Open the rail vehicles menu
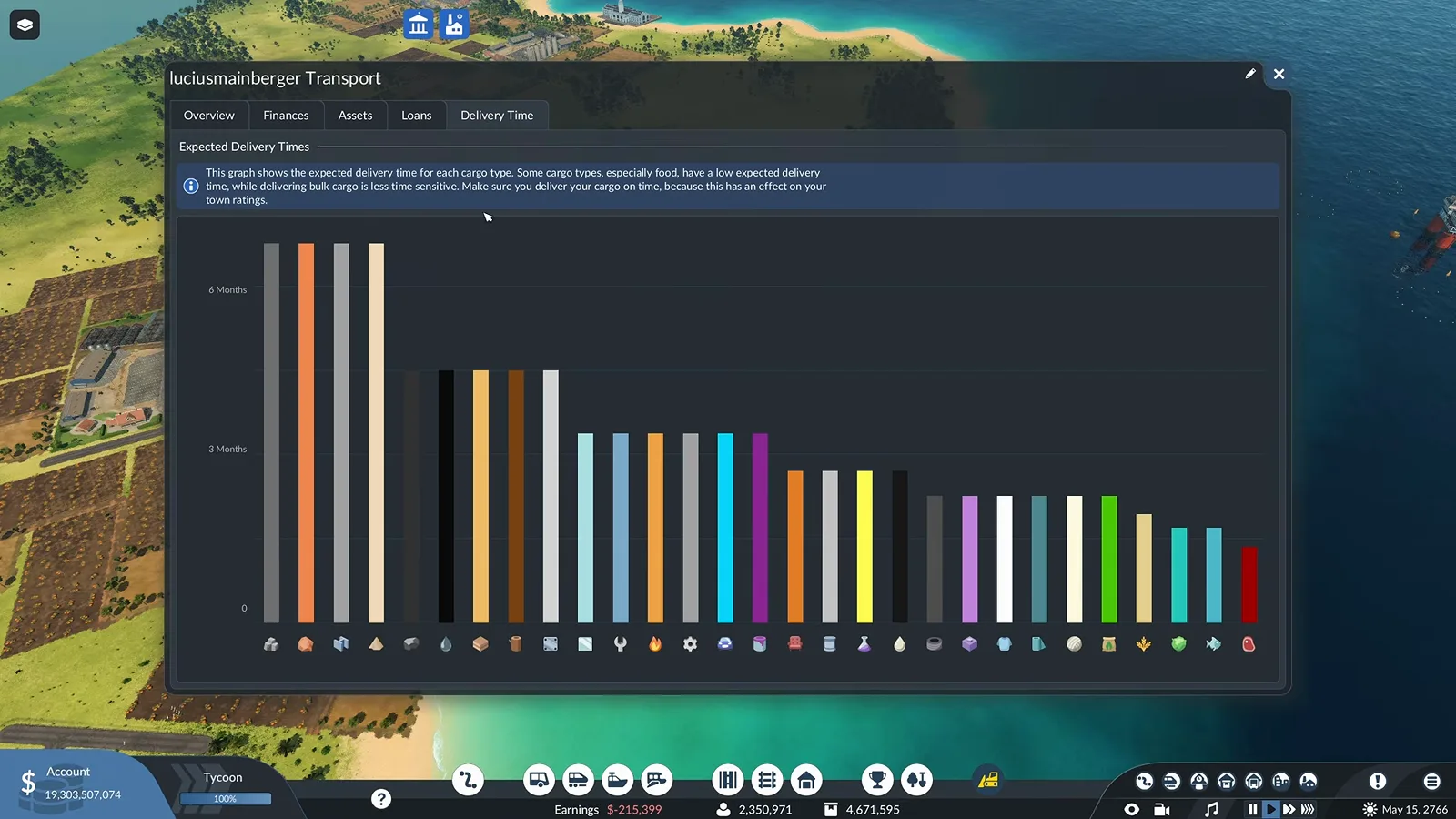Viewport: 1456px width, 819px height. click(578, 780)
